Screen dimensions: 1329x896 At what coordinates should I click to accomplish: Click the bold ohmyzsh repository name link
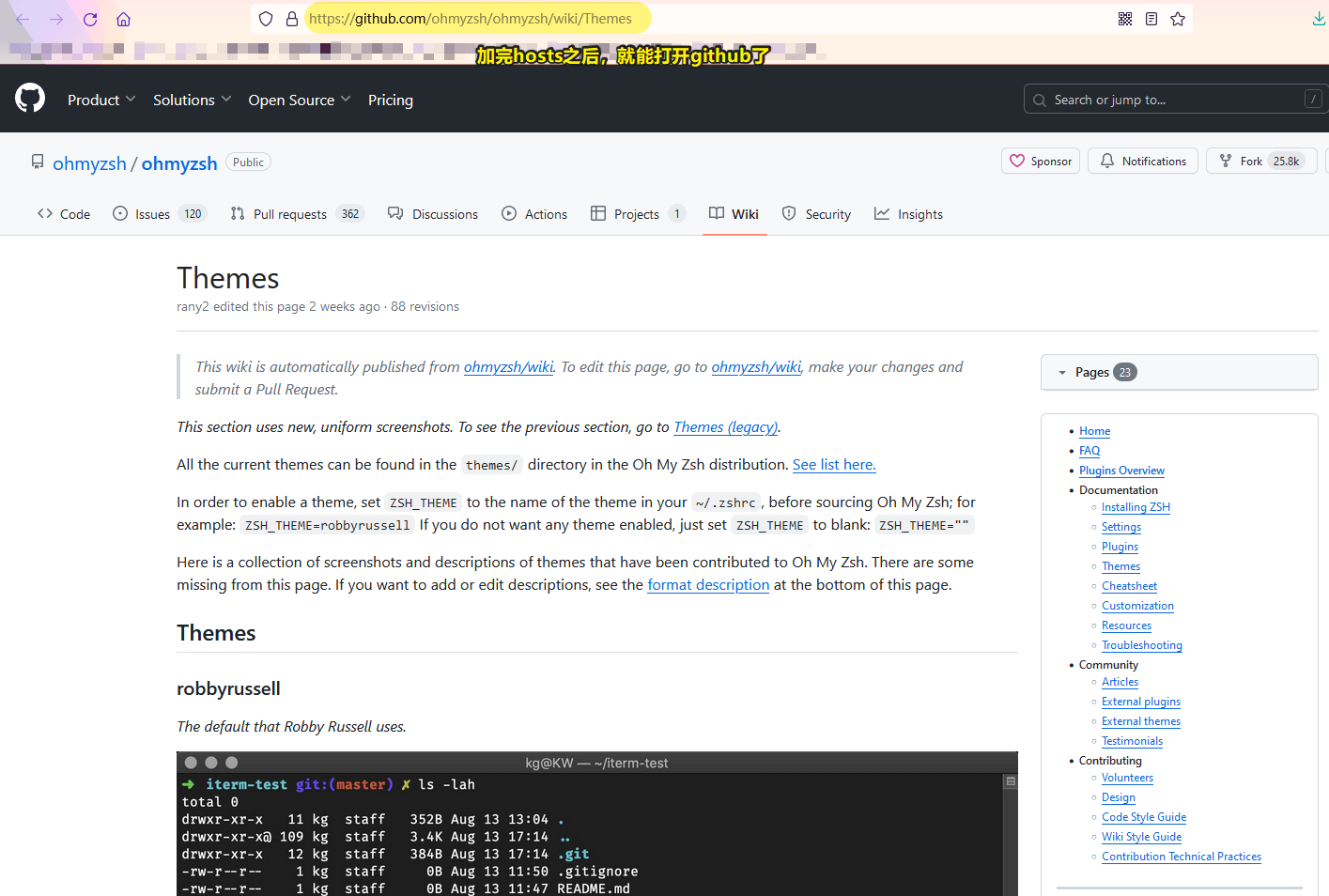pyautogui.click(x=179, y=163)
